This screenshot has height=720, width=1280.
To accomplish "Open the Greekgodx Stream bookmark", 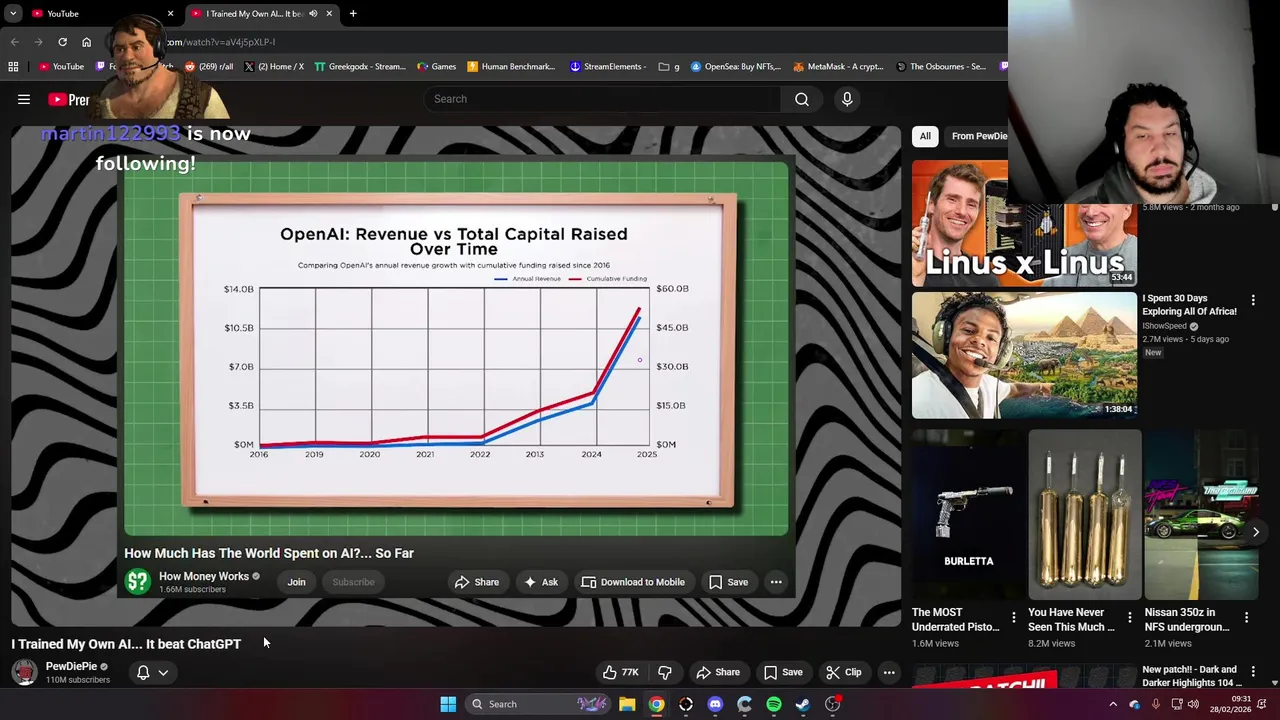I will click(360, 67).
